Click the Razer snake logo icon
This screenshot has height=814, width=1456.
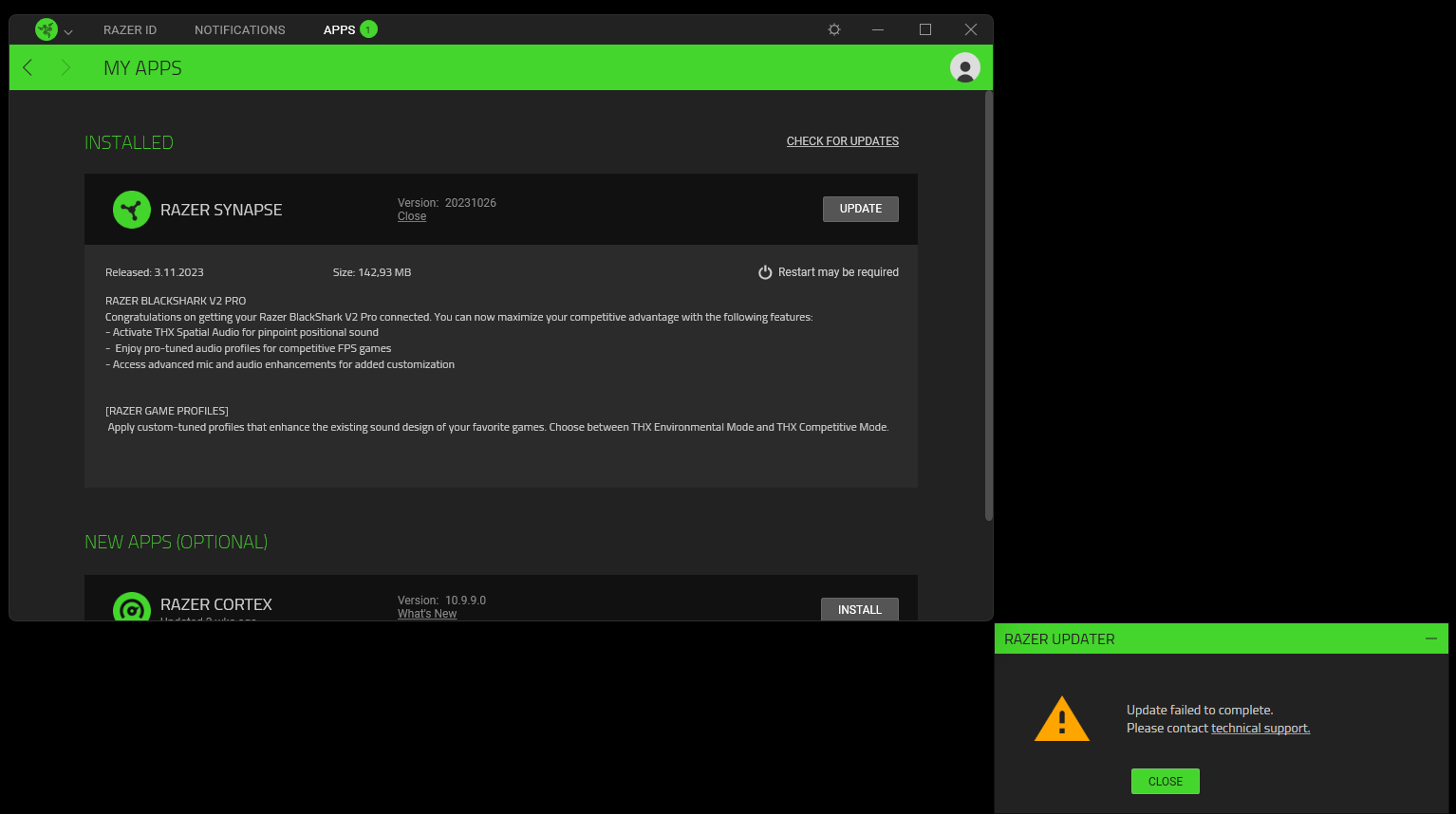pos(46,29)
